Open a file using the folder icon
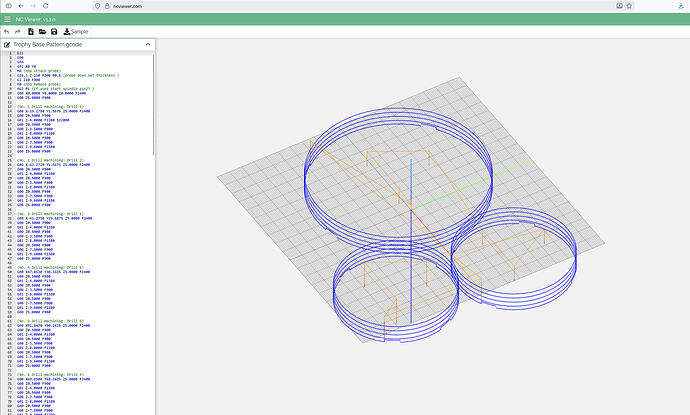This screenshot has height=415, width=690. pyautogui.click(x=43, y=31)
